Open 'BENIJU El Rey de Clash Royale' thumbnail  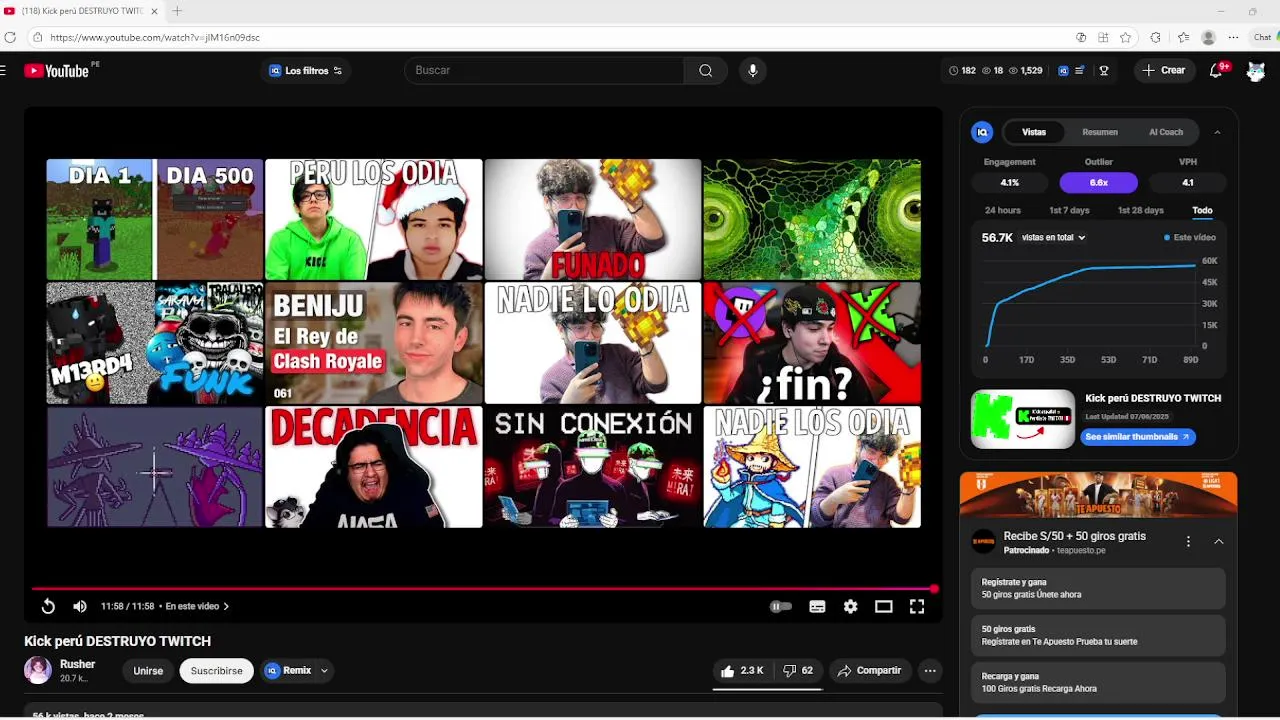pos(374,343)
